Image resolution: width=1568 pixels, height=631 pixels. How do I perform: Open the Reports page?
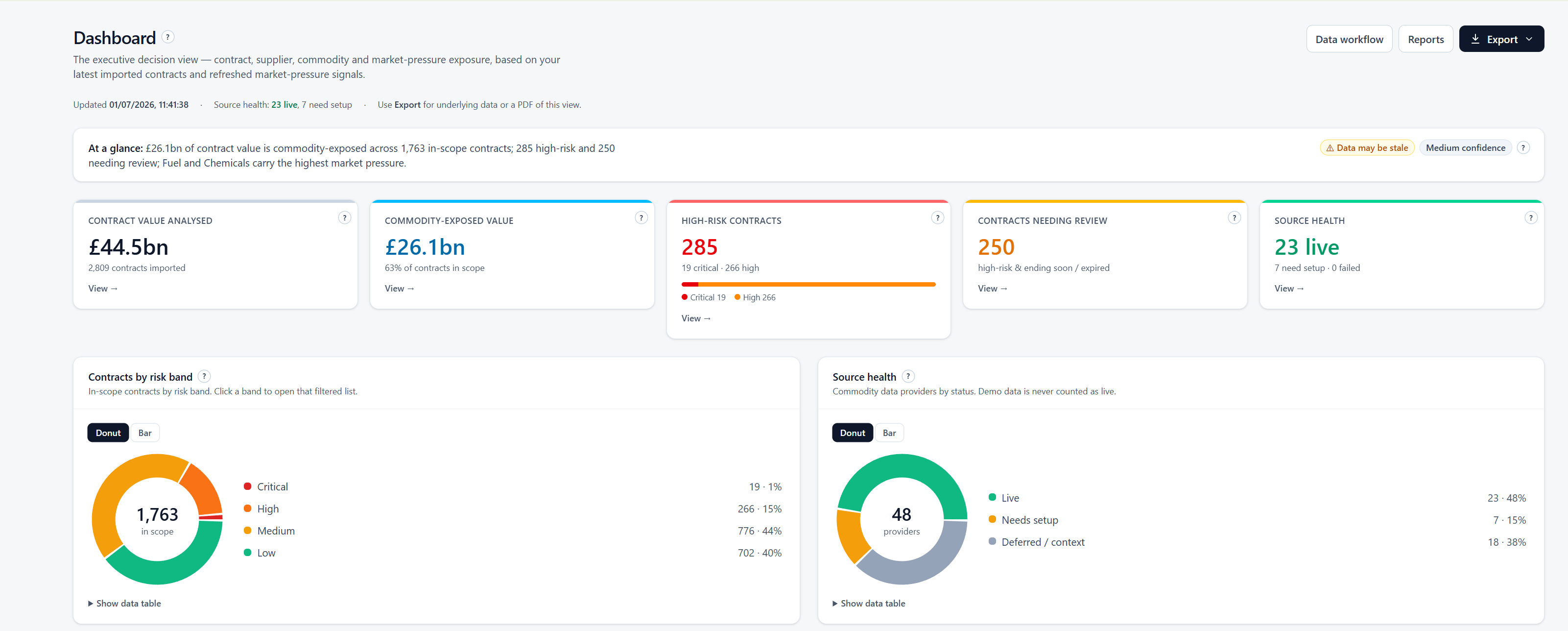click(x=1425, y=39)
